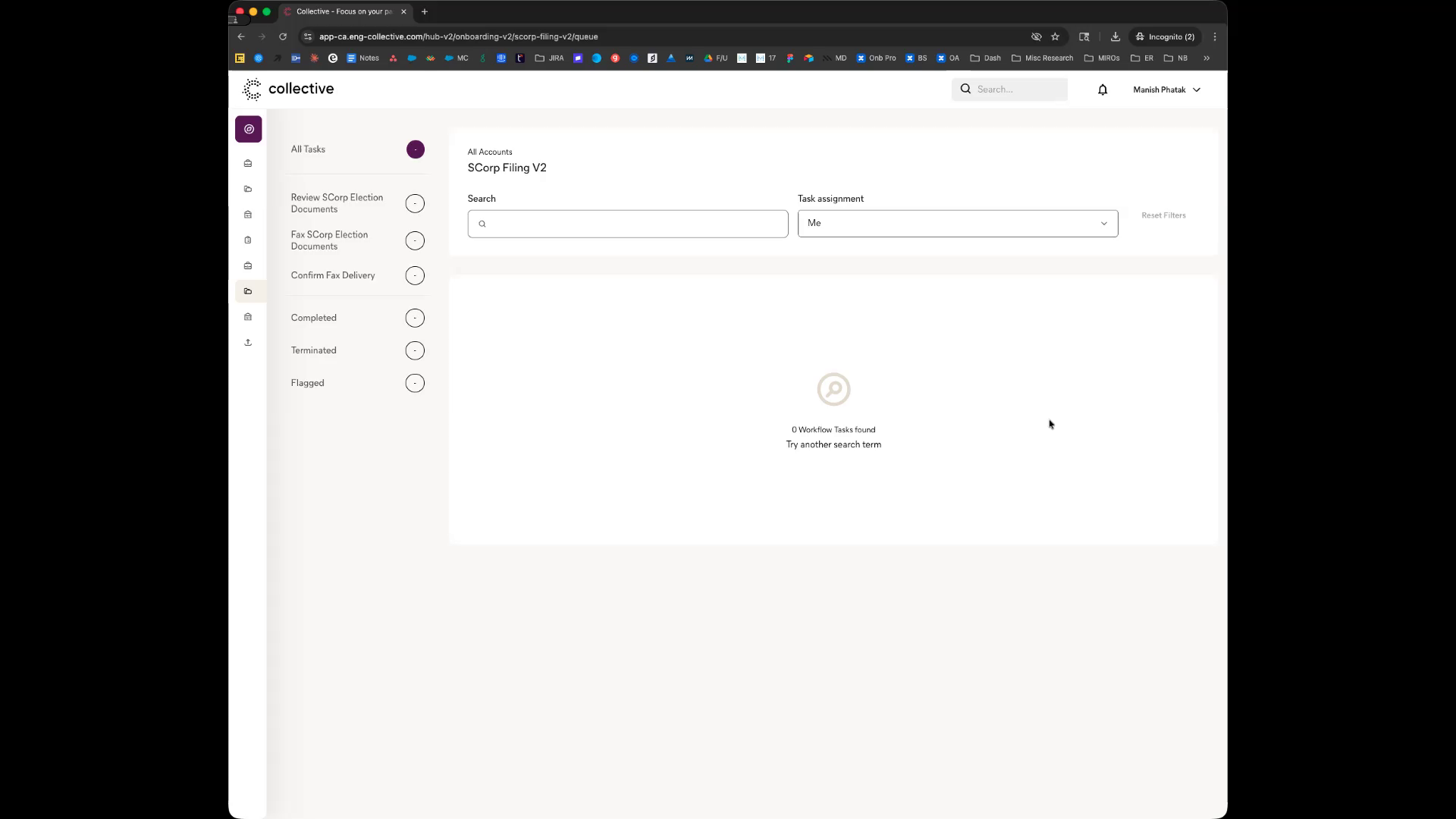Select the Flagged queue

(307, 383)
